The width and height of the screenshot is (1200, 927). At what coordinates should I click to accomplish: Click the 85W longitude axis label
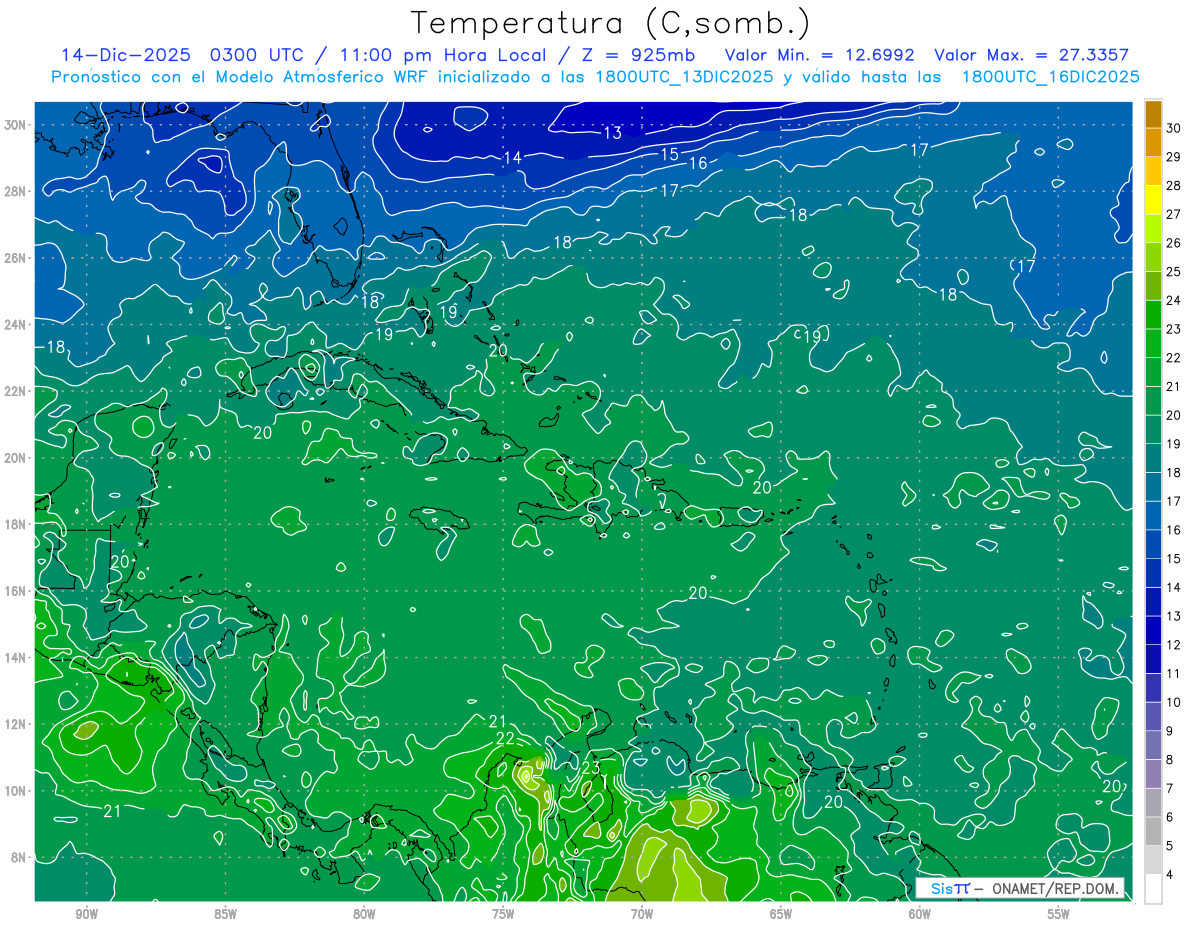(x=225, y=913)
